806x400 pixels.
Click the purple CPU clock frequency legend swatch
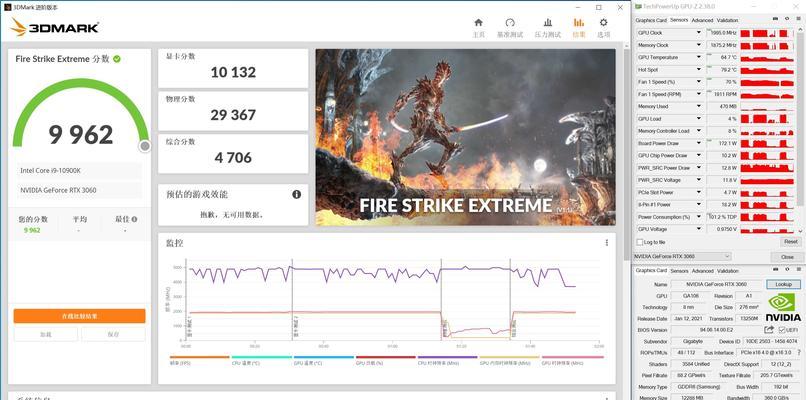pos(447,357)
